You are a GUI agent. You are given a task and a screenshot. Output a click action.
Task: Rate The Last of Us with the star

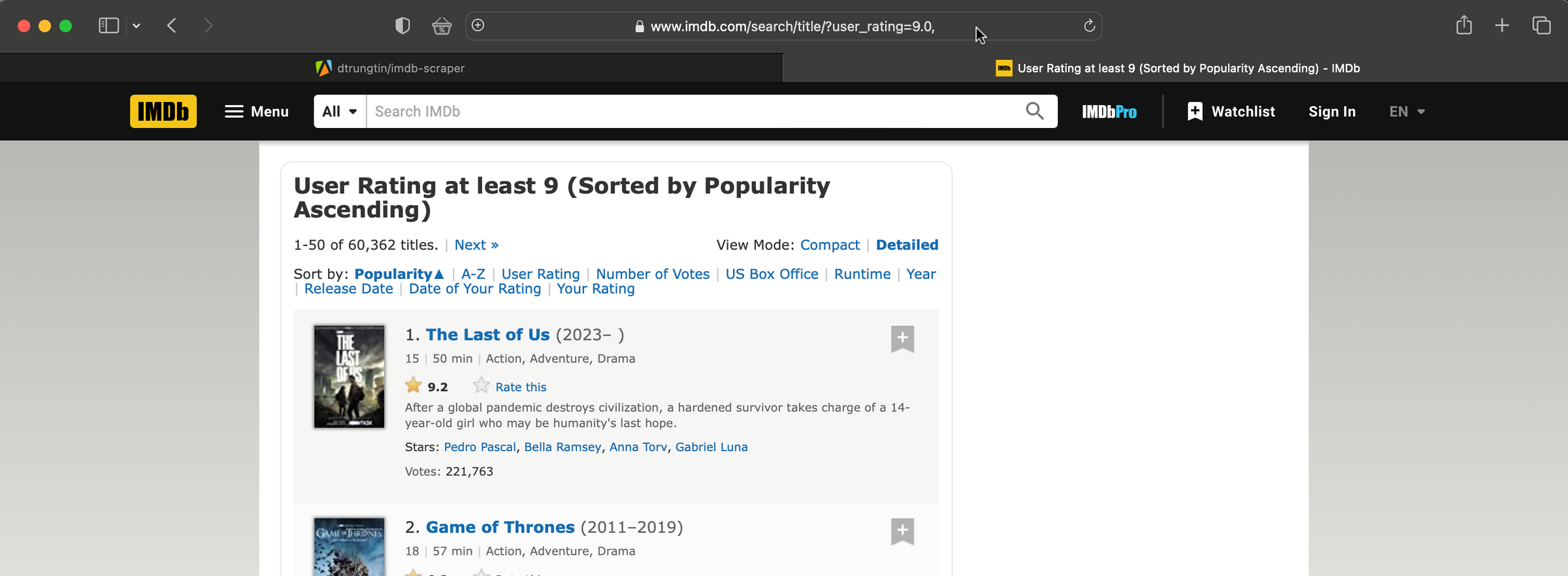click(481, 385)
